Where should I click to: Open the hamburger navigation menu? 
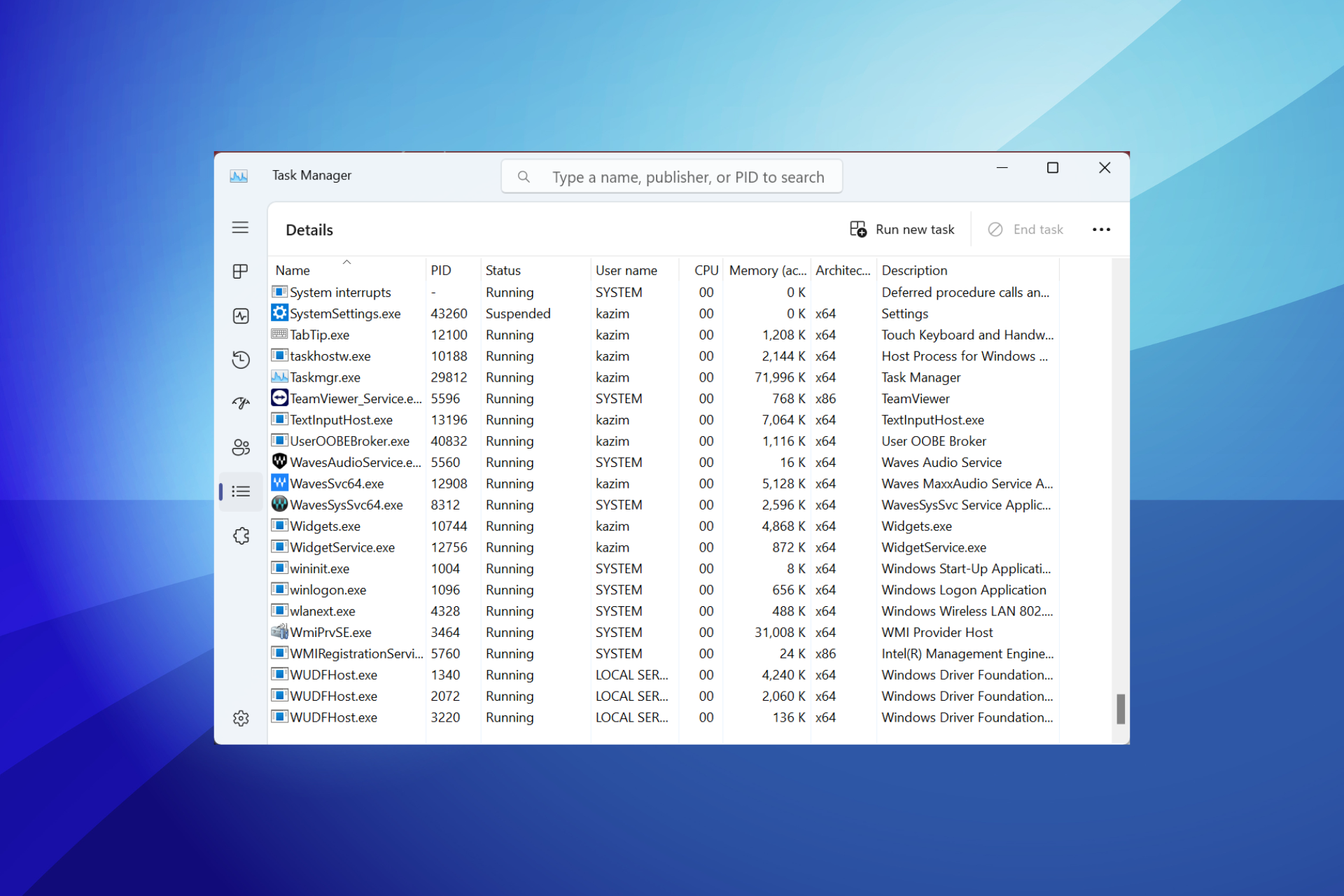[240, 227]
